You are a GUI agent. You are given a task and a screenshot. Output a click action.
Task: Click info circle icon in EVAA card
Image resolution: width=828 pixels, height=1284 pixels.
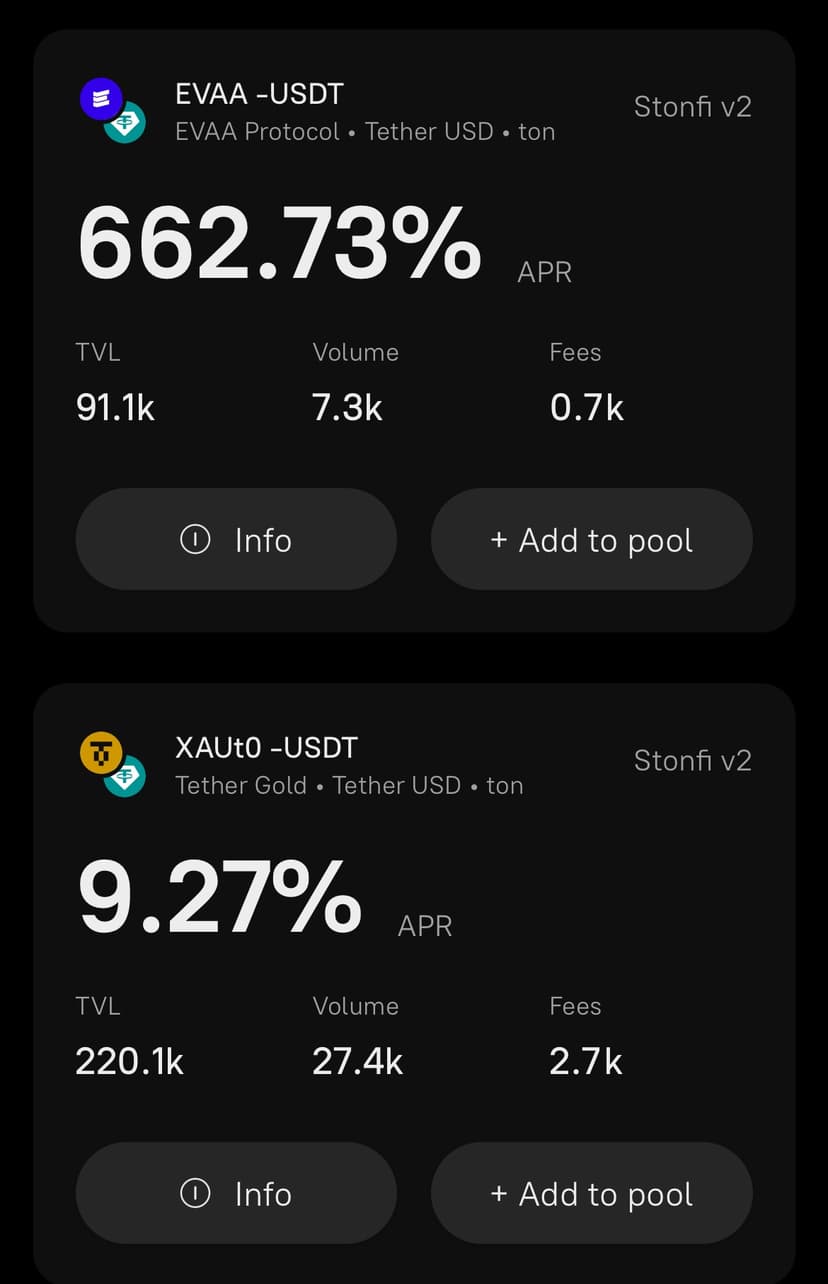(194, 540)
